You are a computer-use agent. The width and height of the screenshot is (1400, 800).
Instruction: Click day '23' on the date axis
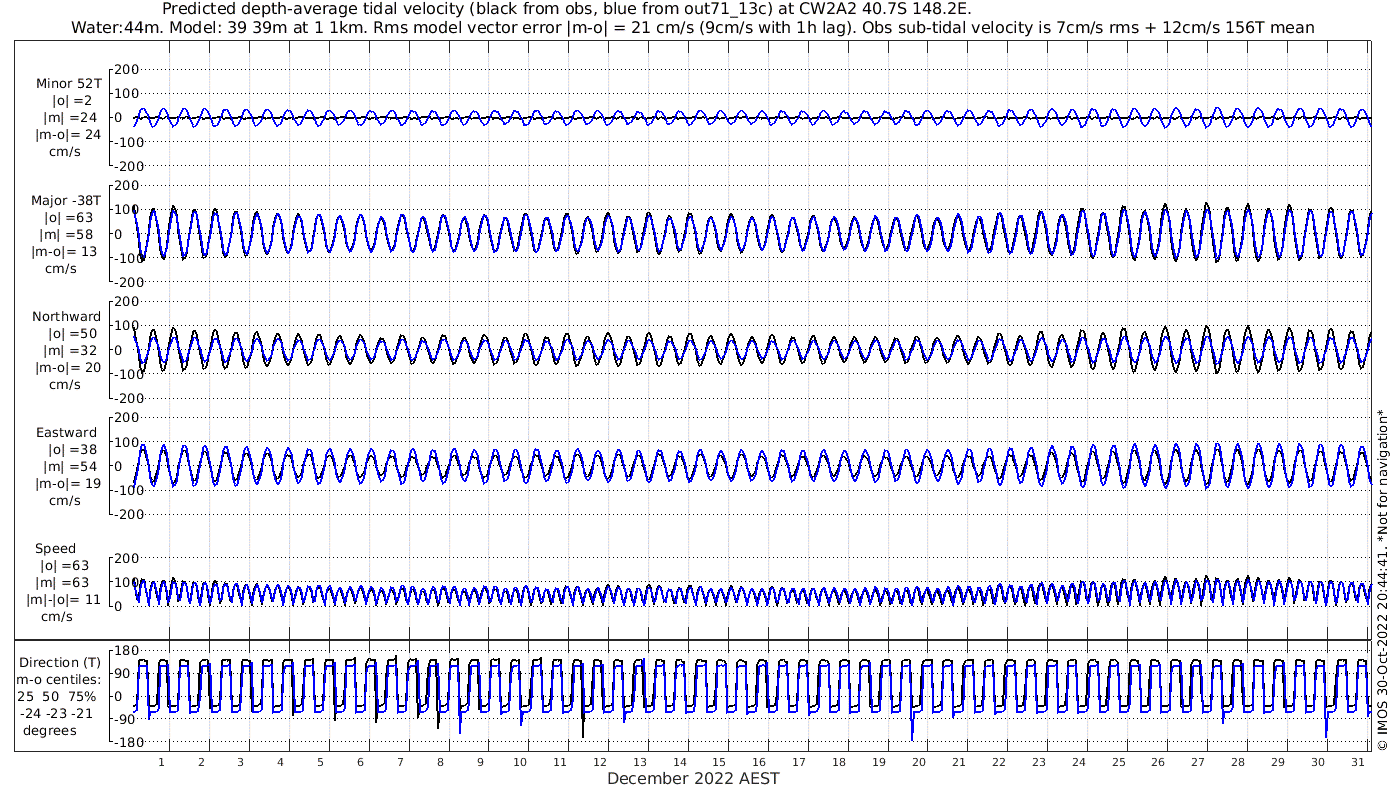pos(1039,762)
